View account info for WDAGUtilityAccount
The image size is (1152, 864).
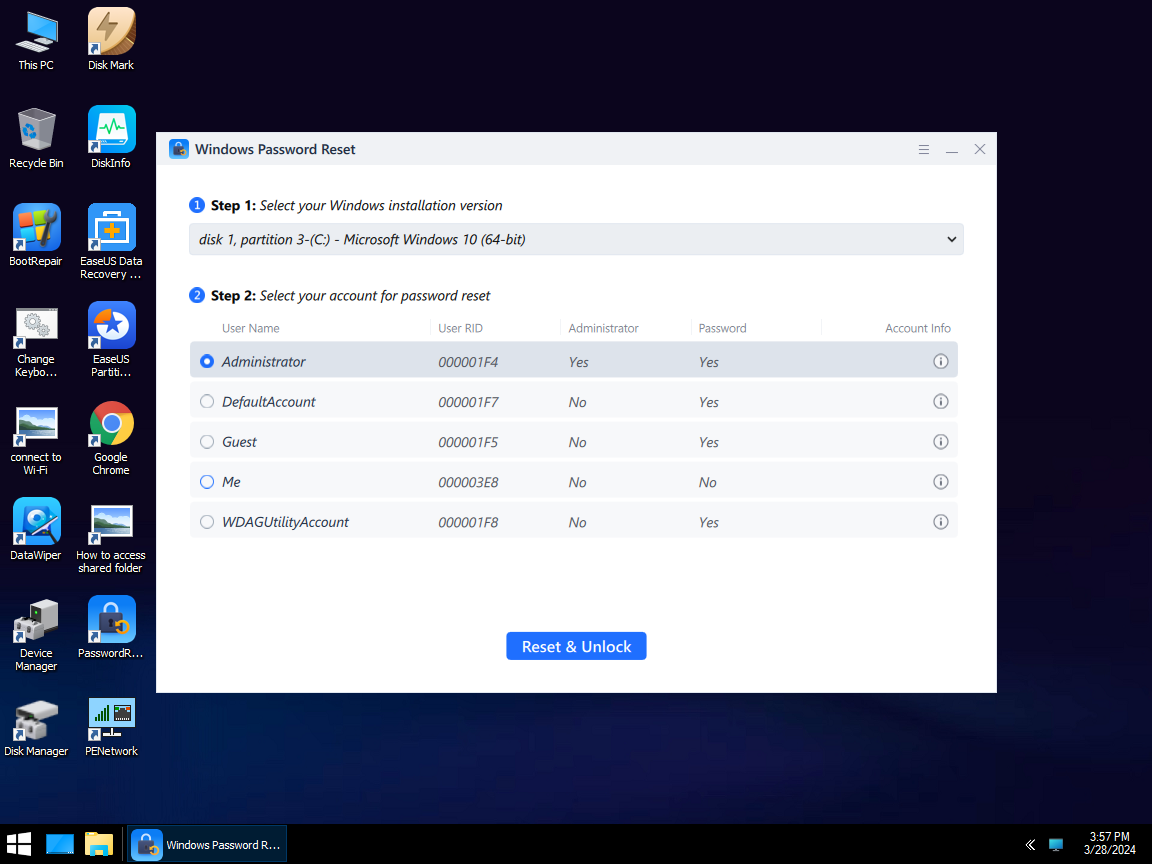click(940, 522)
